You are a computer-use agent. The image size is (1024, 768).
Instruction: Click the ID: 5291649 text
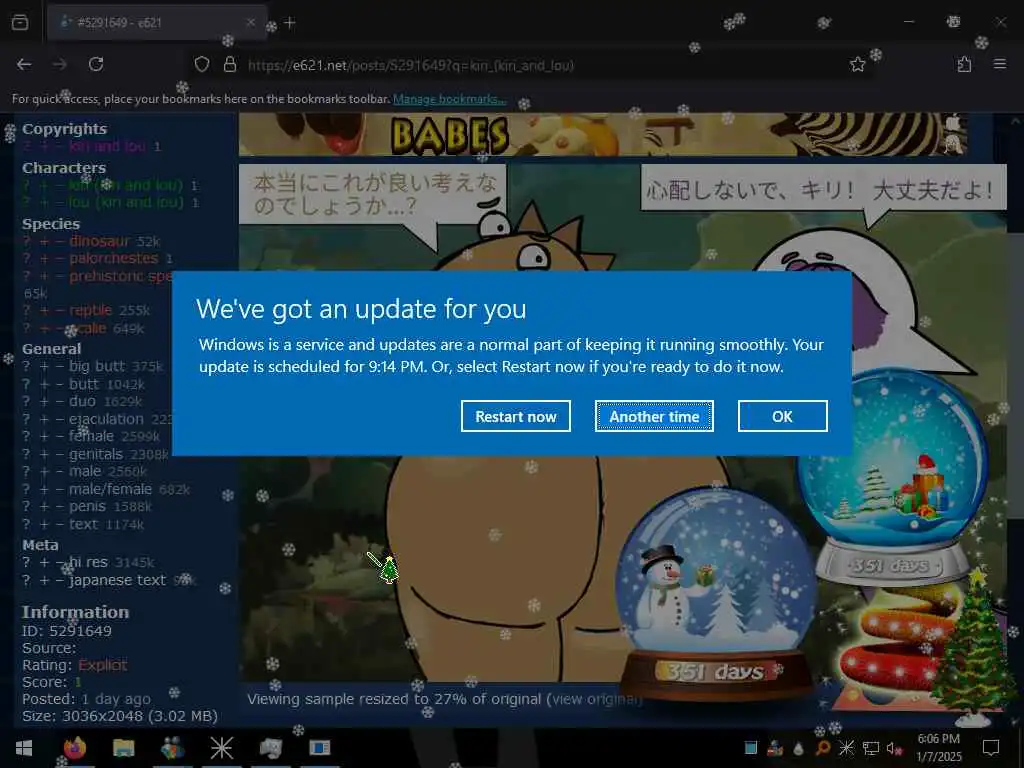click(67, 631)
